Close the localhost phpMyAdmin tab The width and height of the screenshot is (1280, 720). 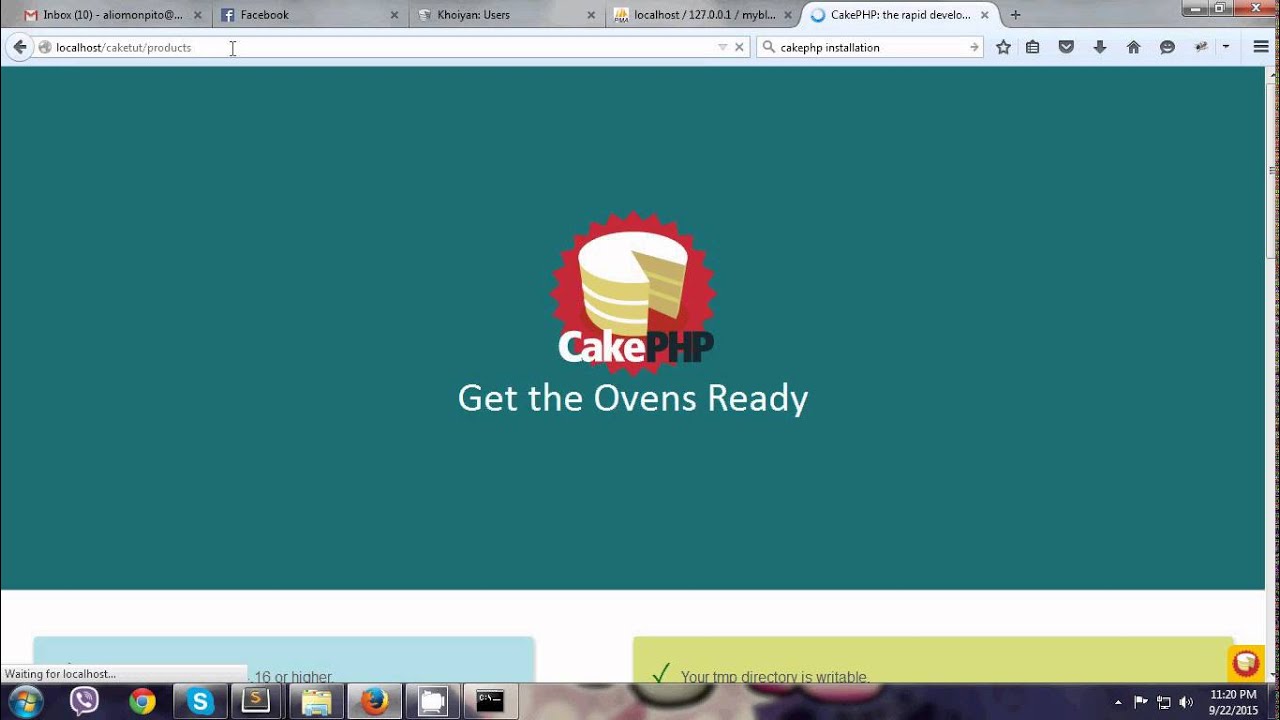point(788,15)
